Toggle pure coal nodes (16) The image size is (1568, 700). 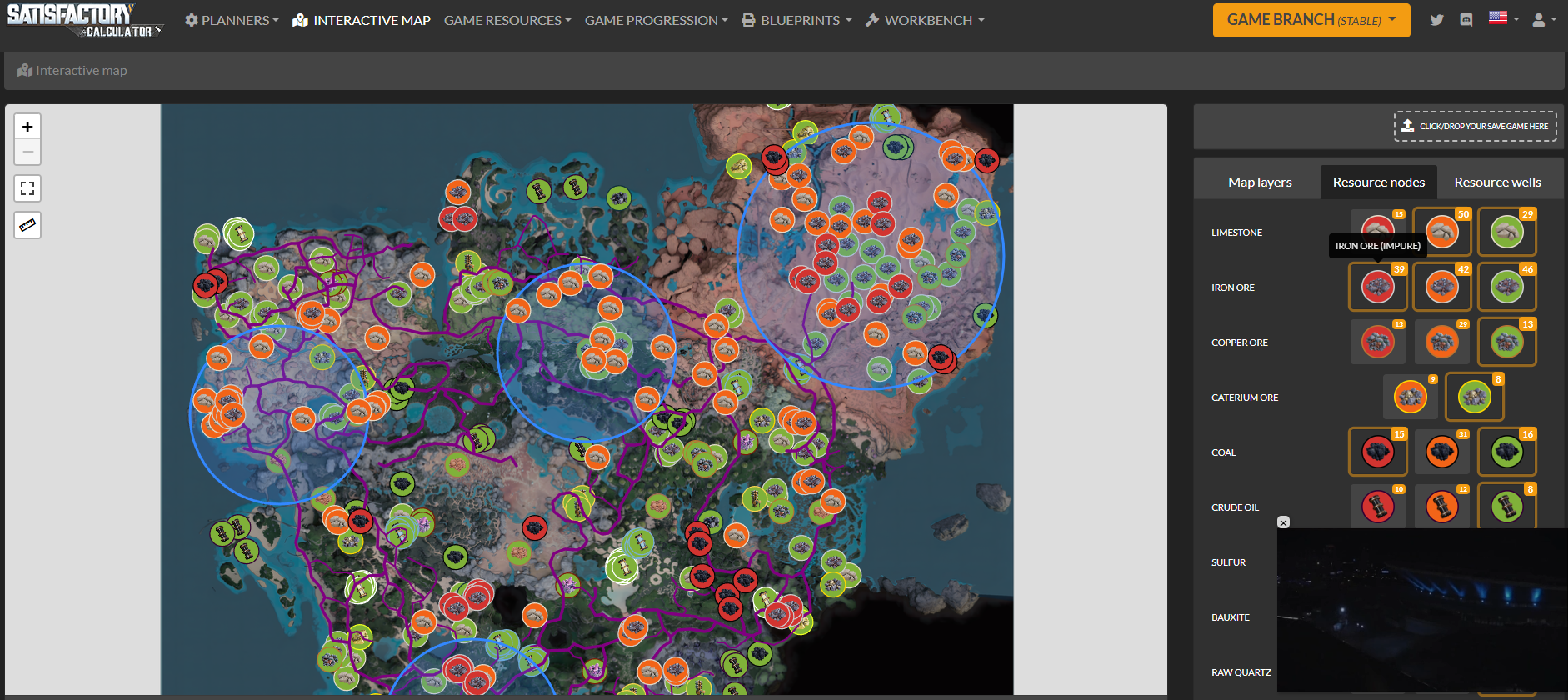pos(1507,452)
